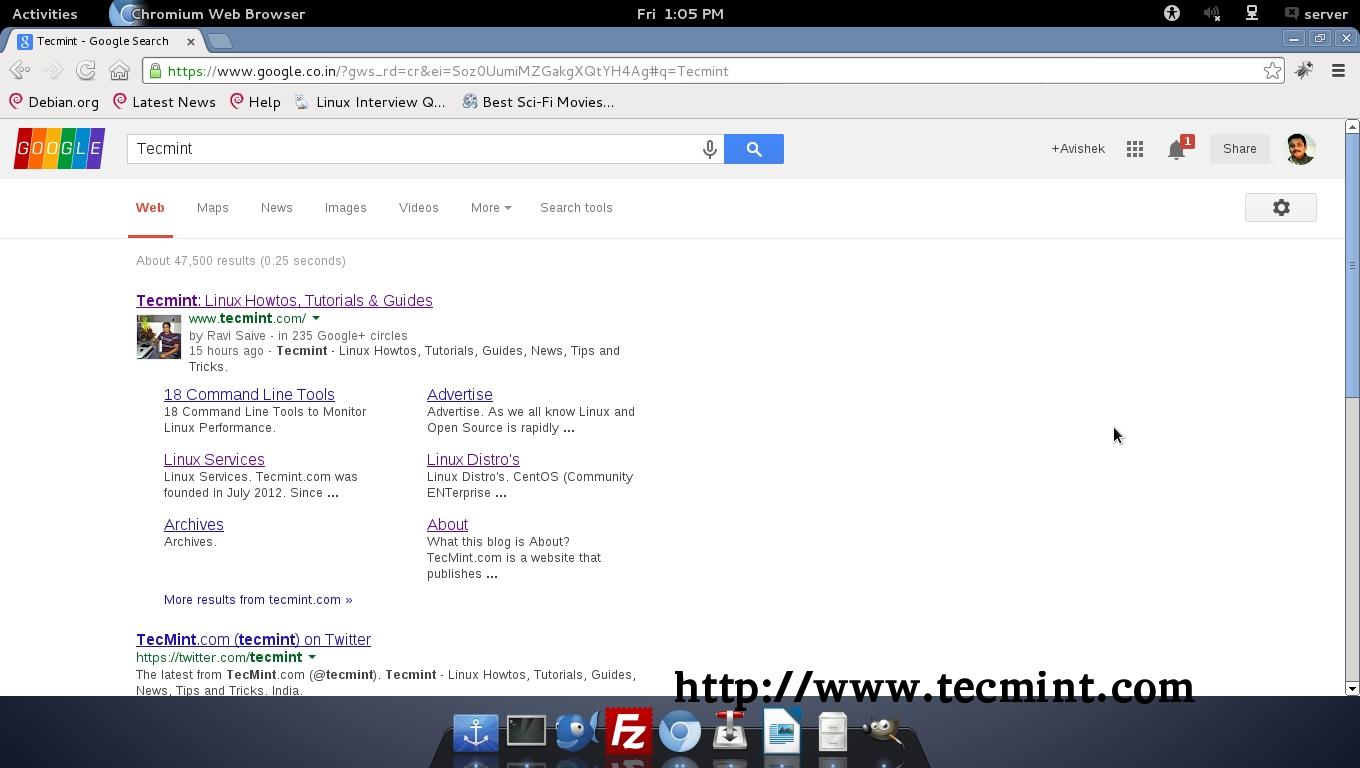Switch to News results tab
The image size is (1360, 768).
click(276, 208)
